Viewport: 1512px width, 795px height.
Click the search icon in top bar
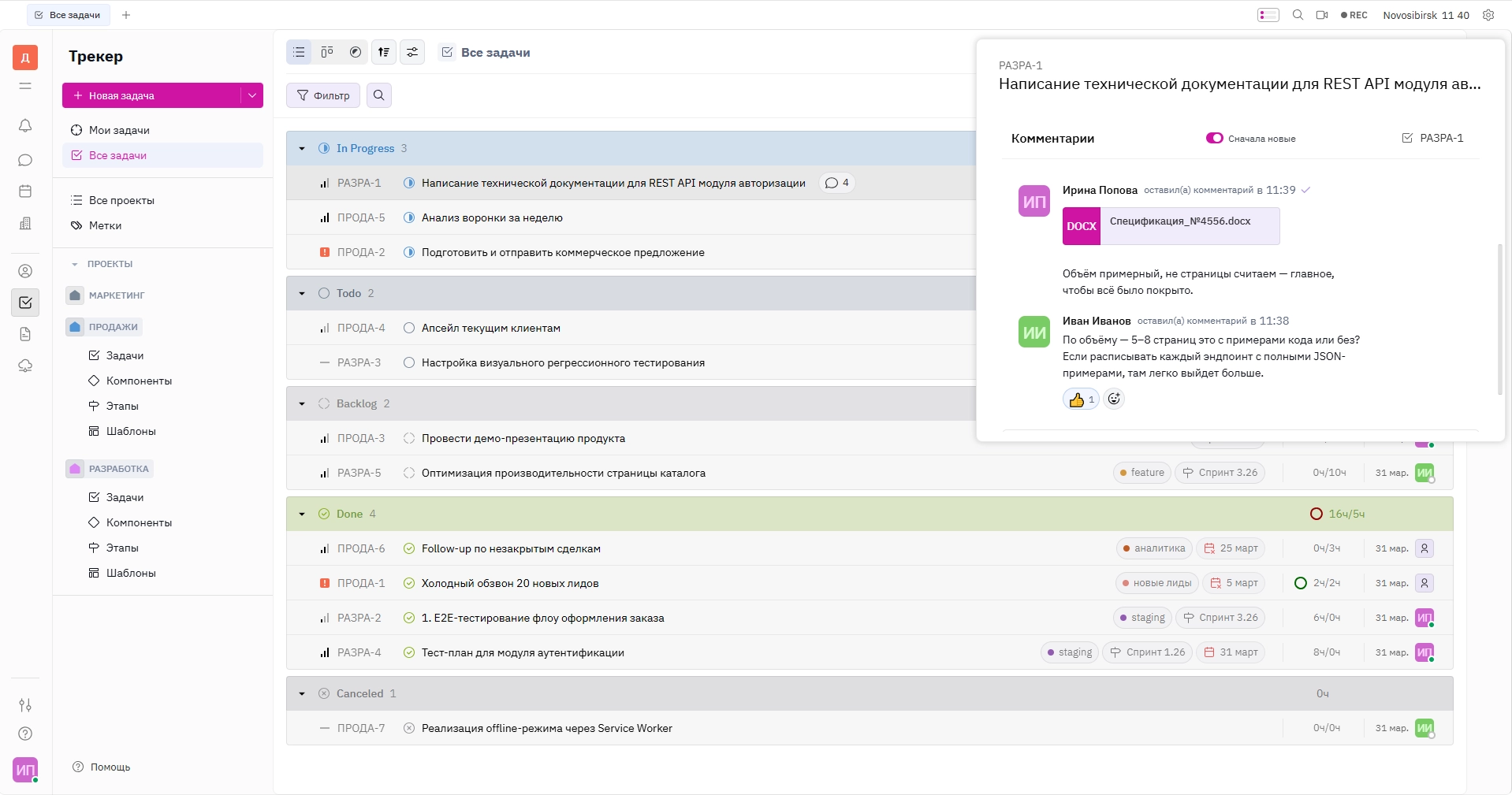coord(1298,15)
